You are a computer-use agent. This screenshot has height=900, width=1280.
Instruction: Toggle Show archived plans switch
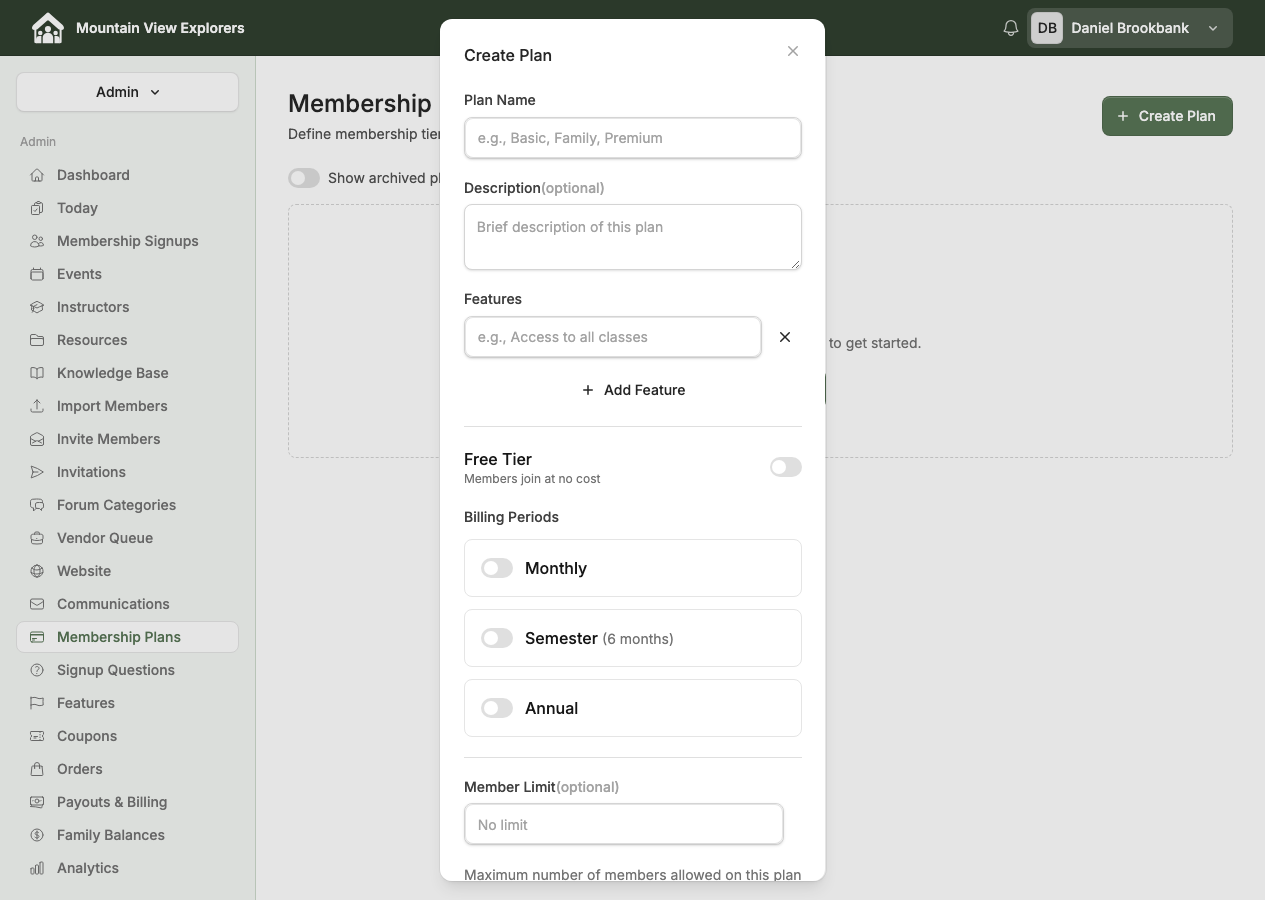[304, 178]
